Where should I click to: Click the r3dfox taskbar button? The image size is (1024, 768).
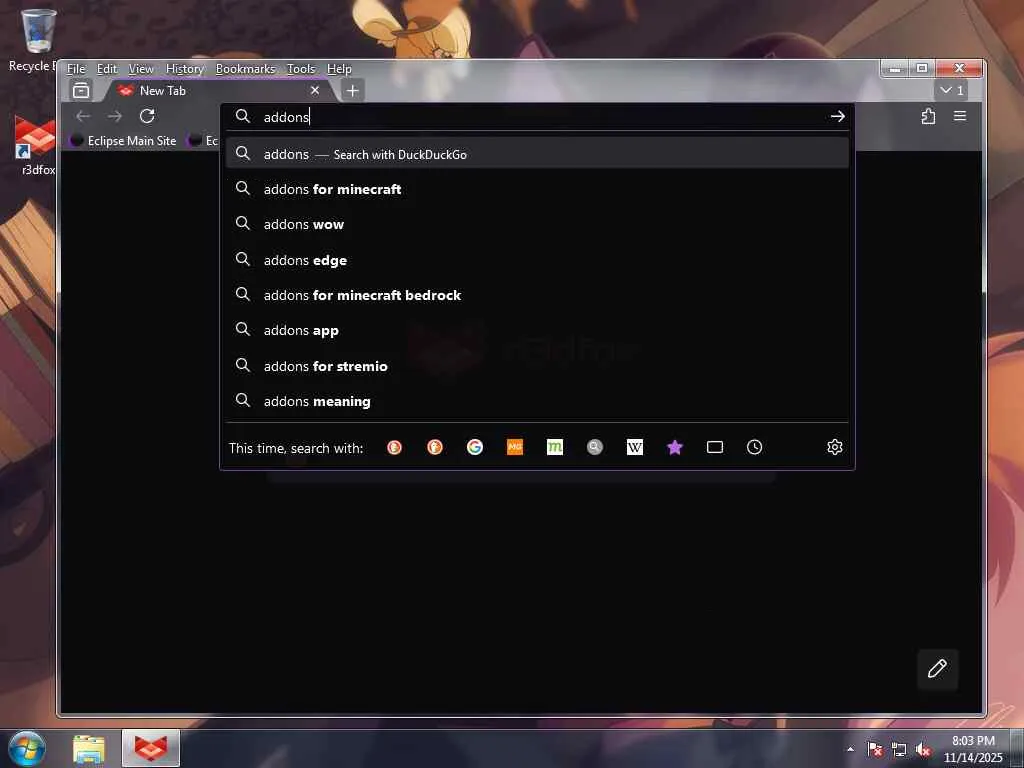151,749
